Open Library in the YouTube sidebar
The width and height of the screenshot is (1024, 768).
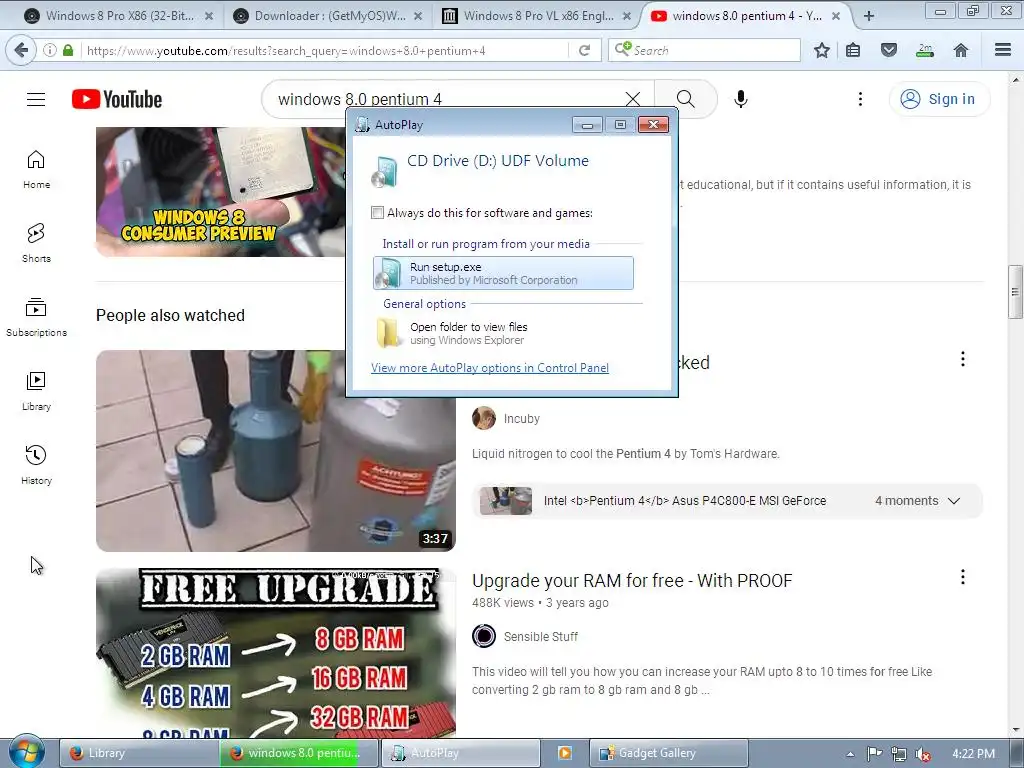click(37, 391)
